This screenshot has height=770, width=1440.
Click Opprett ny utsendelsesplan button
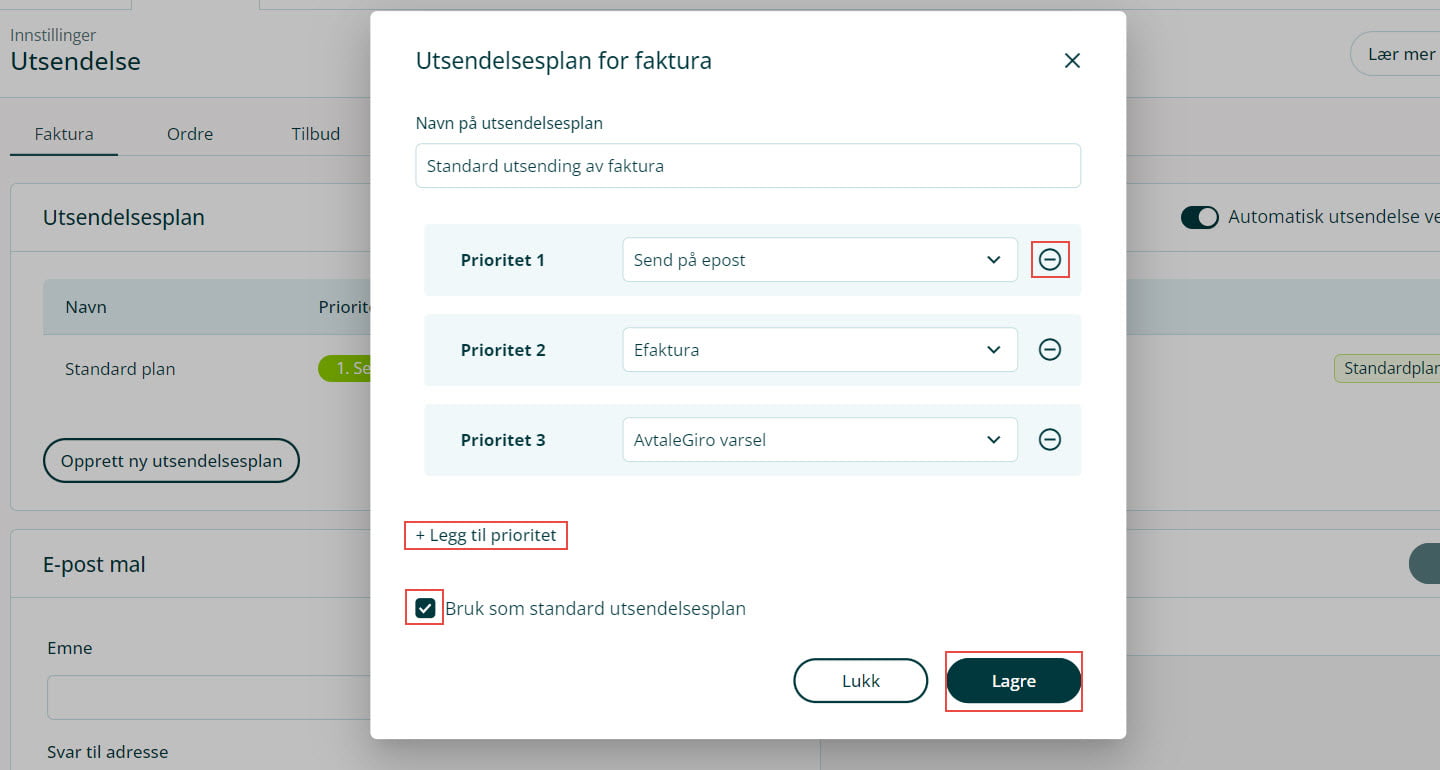pos(171,461)
